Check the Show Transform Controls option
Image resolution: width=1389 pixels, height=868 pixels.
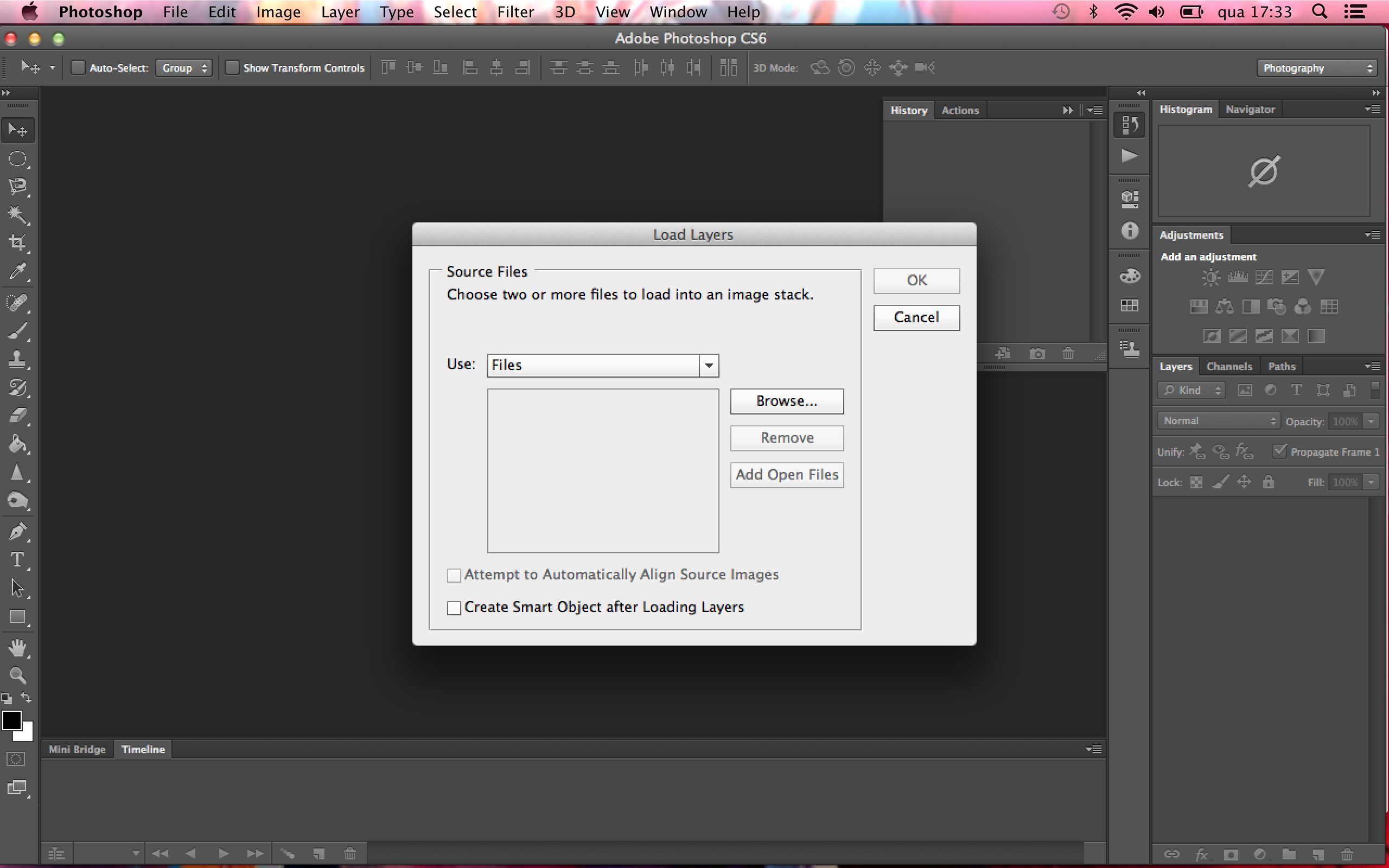pos(233,67)
